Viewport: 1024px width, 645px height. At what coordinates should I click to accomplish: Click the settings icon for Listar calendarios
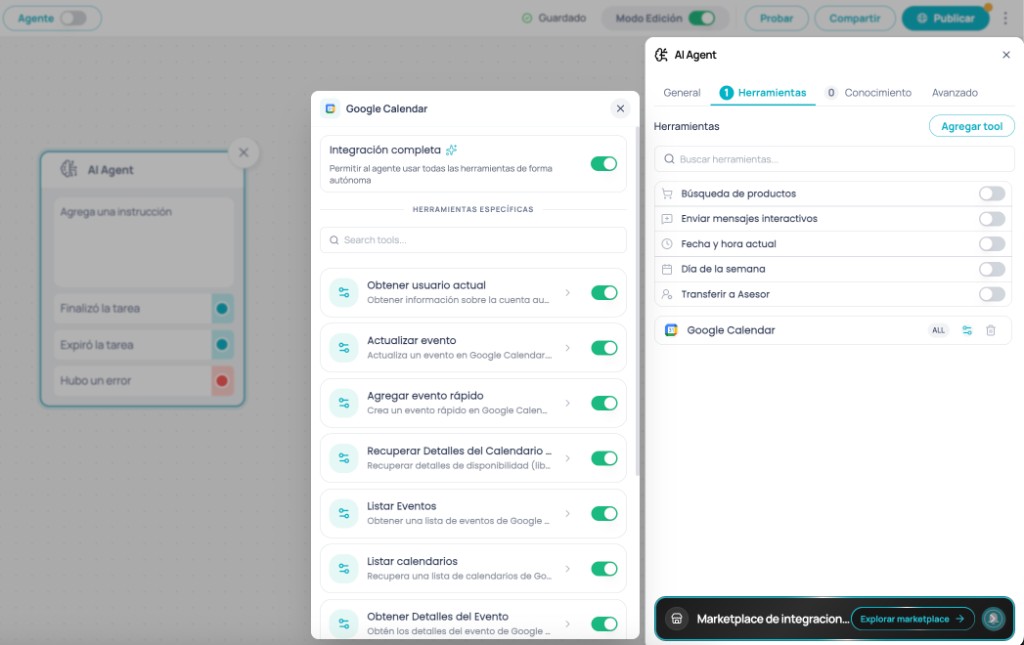[x=344, y=569]
